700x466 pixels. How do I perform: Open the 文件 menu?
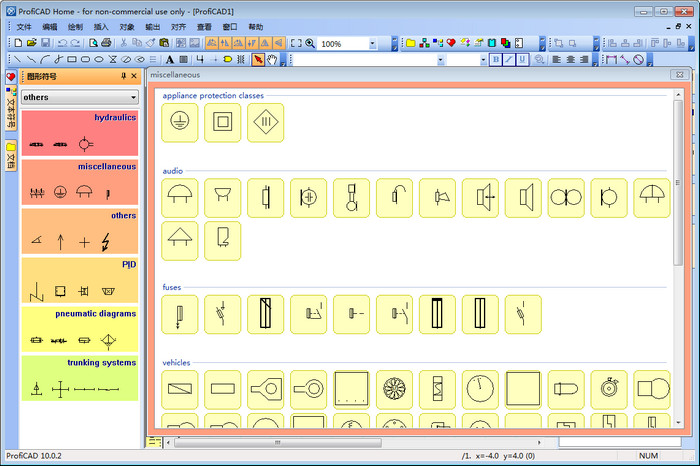tap(24, 27)
